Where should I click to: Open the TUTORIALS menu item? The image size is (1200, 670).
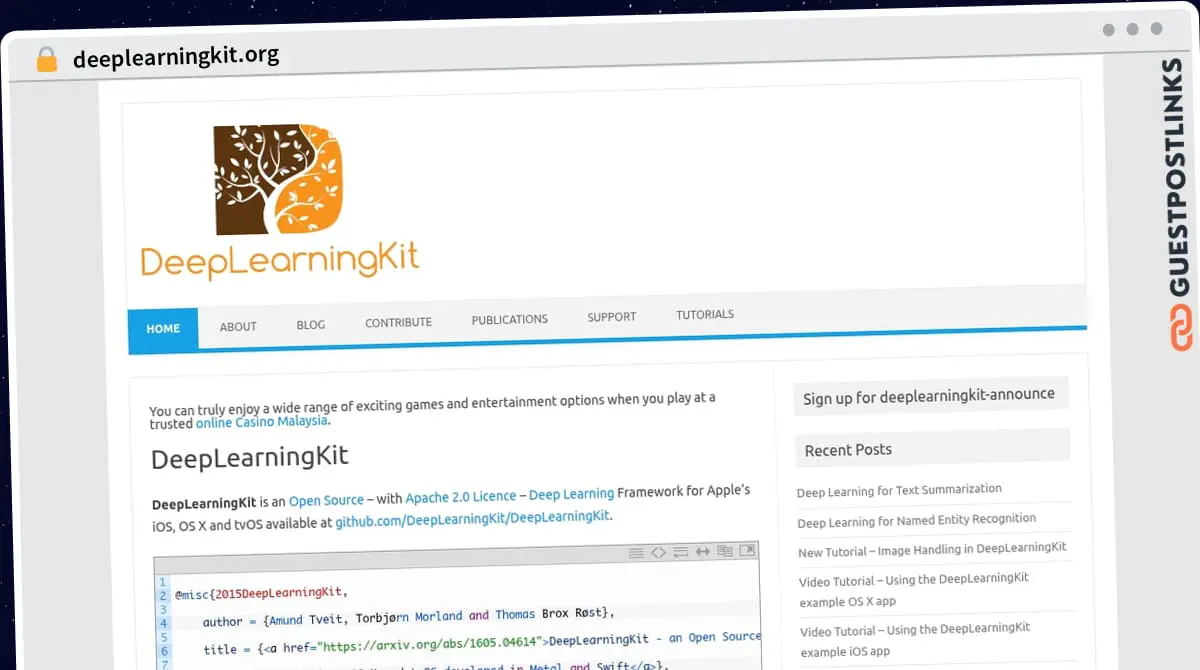point(705,314)
